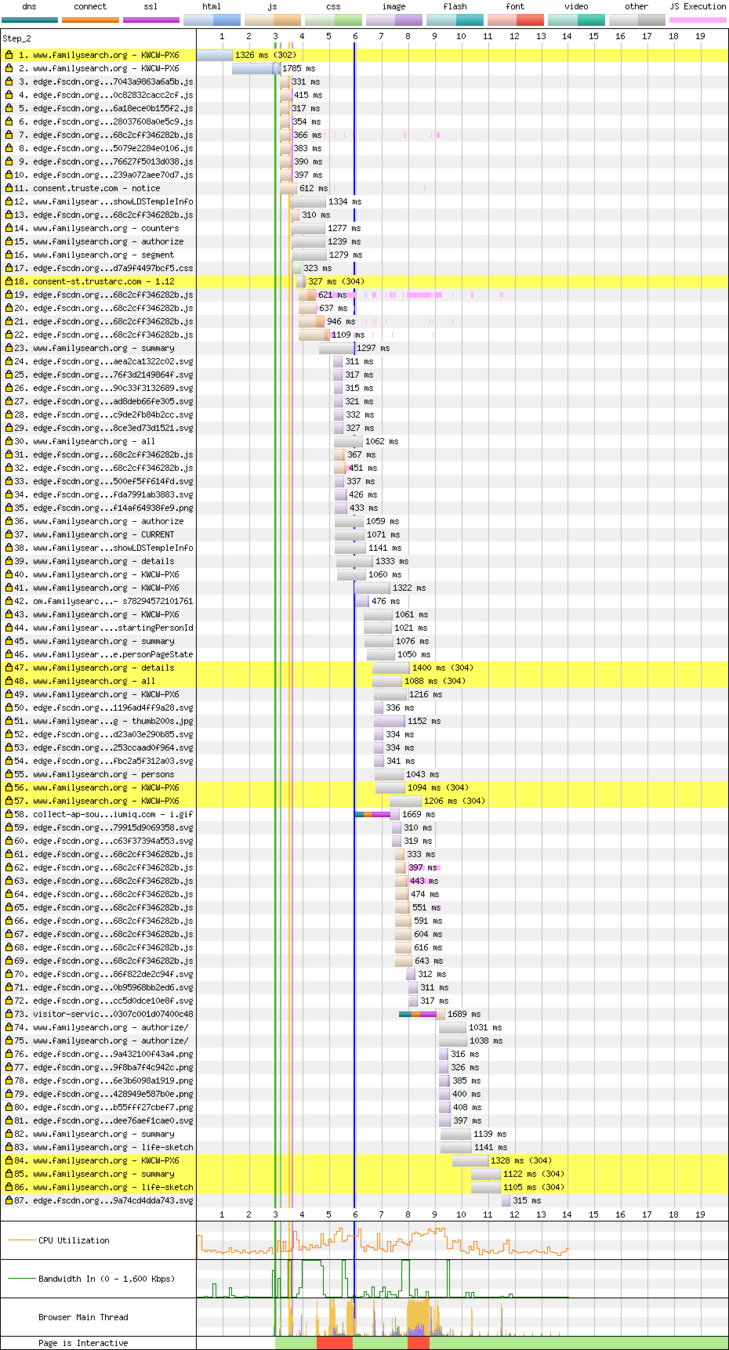Image resolution: width=729 pixels, height=1350 pixels.
Task: Click the html legend color bar
Action: click(x=212, y=20)
